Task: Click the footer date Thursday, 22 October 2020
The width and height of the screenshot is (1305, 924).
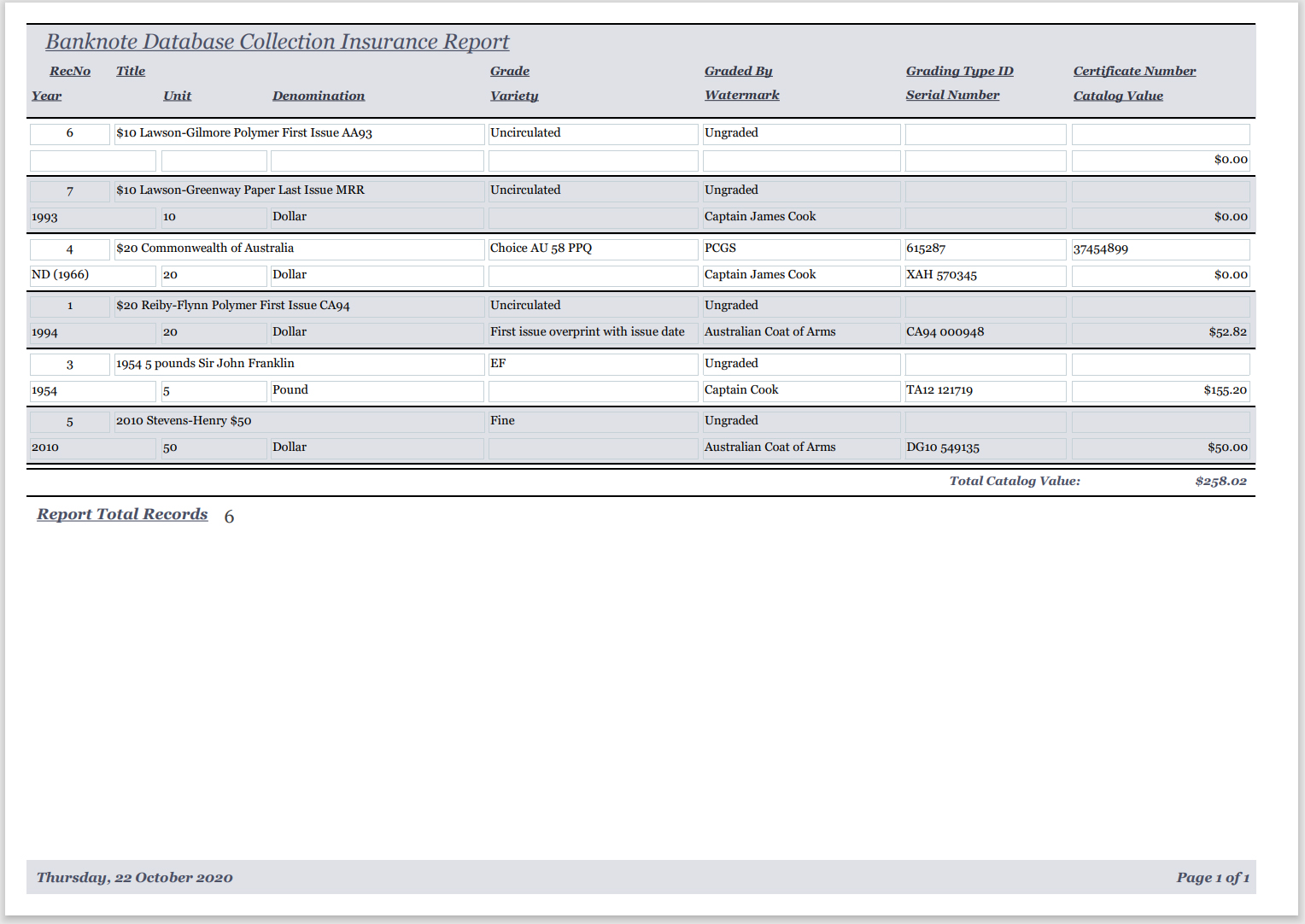Action: [135, 877]
